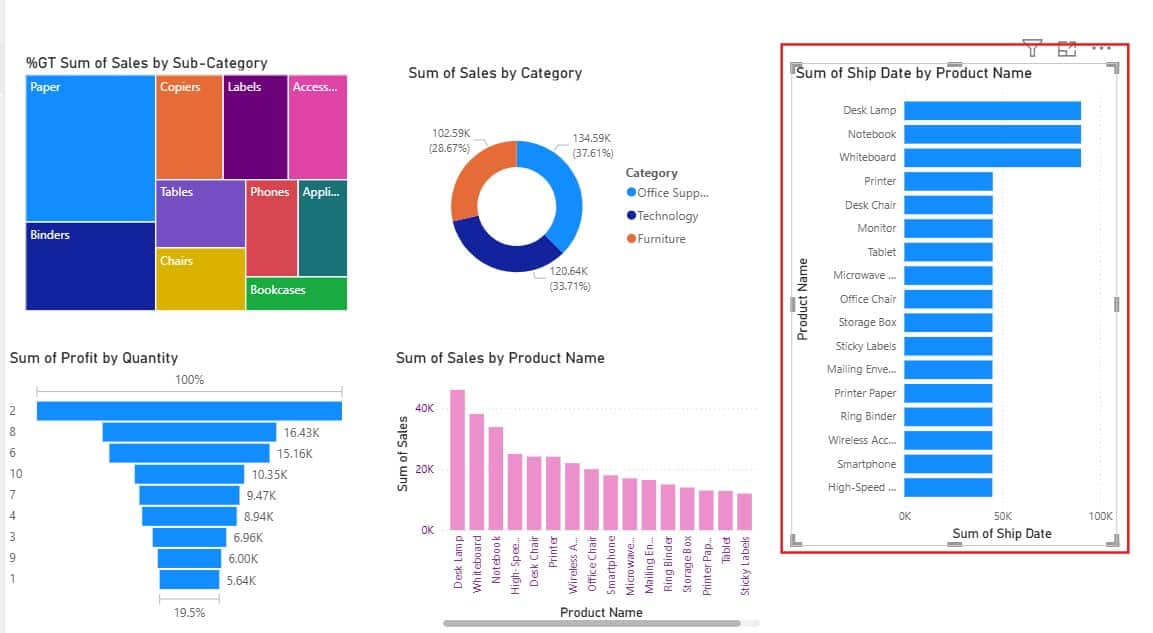The height and width of the screenshot is (633, 1153).
Task: Select the funnel bar labeled 6.00K
Action: pyautogui.click(x=189, y=558)
